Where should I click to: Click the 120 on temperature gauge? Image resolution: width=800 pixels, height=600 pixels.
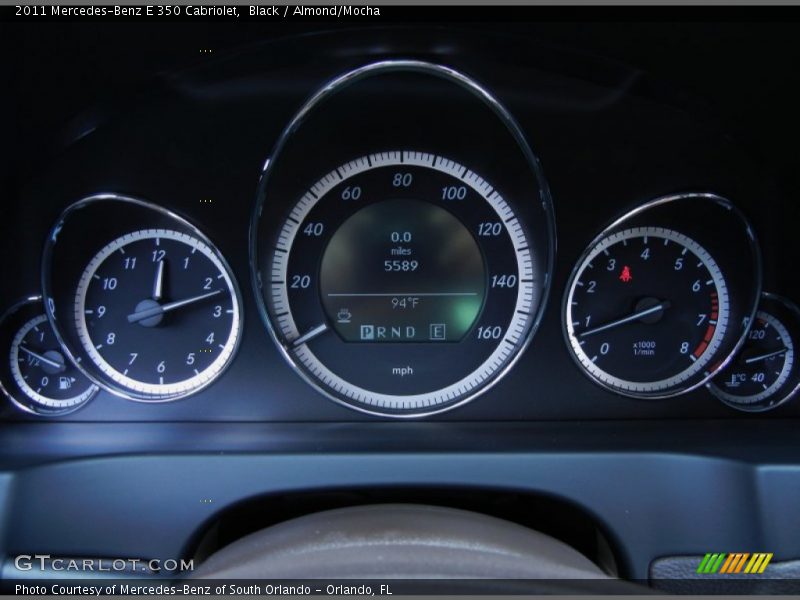[x=756, y=335]
